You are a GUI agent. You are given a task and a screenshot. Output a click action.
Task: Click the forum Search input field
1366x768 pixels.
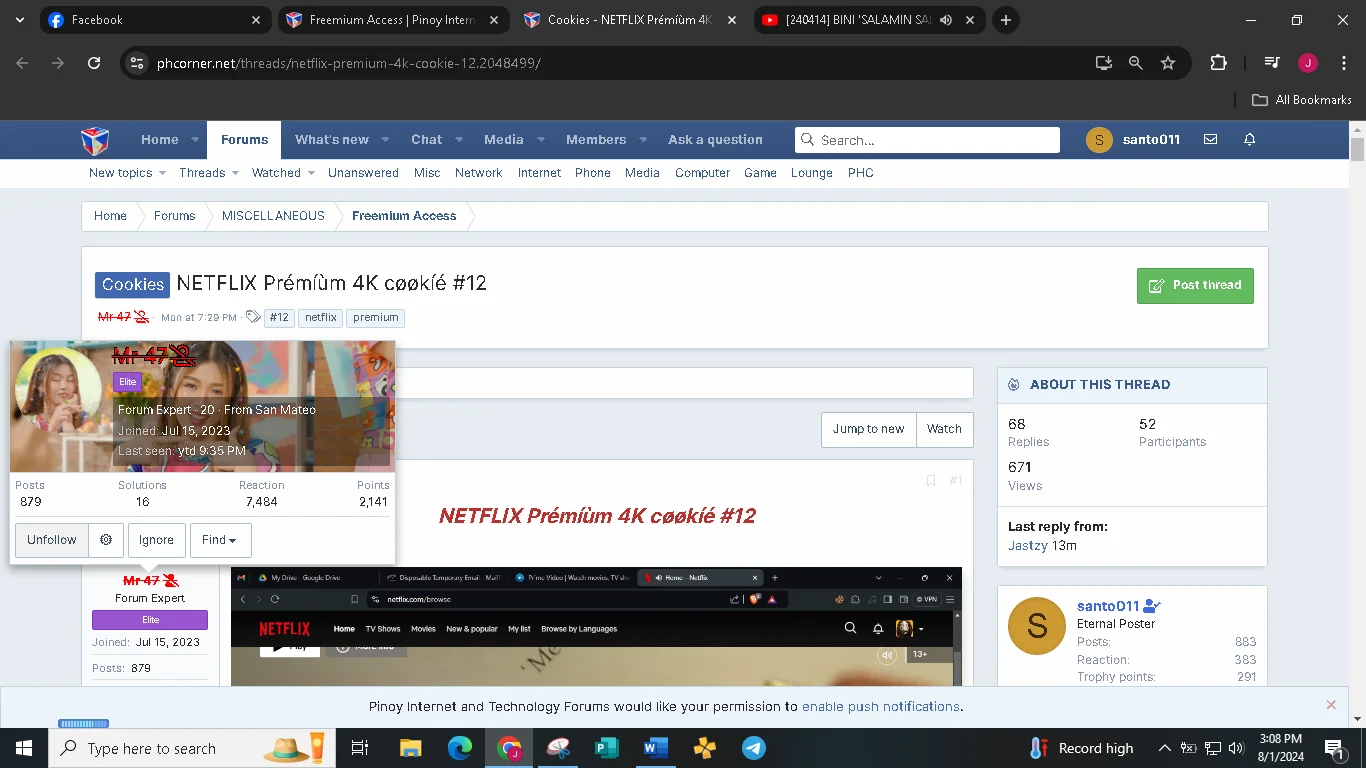[927, 140]
